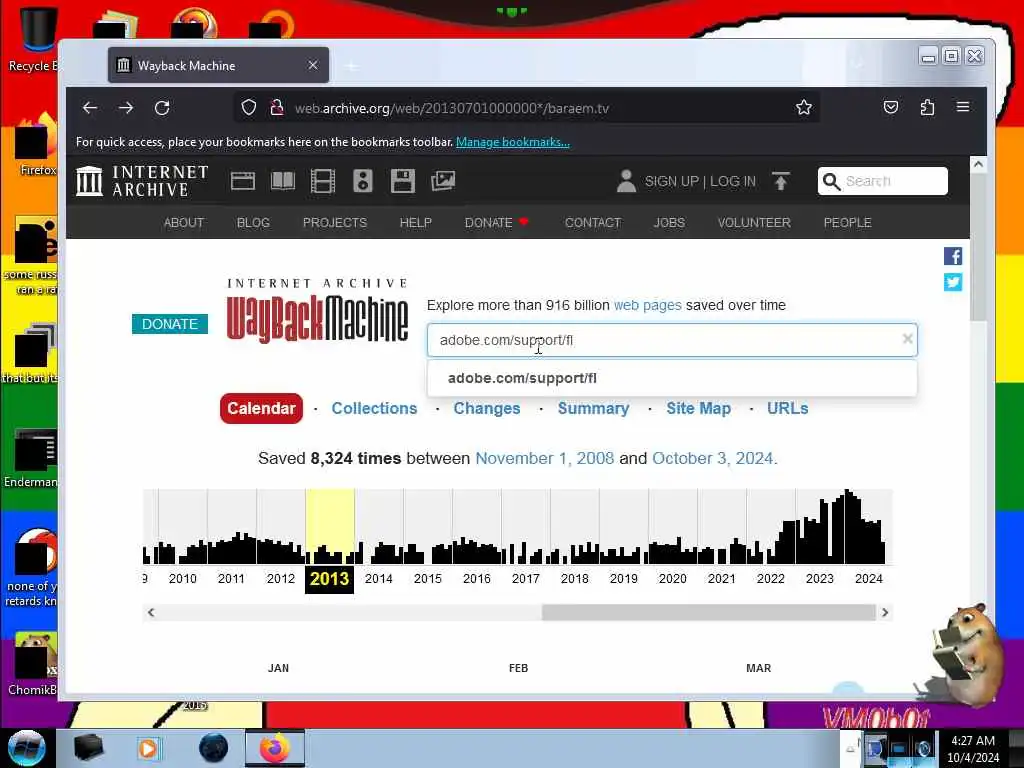Open the HELP menu item
Screen dimensions: 1024x768
point(416,223)
